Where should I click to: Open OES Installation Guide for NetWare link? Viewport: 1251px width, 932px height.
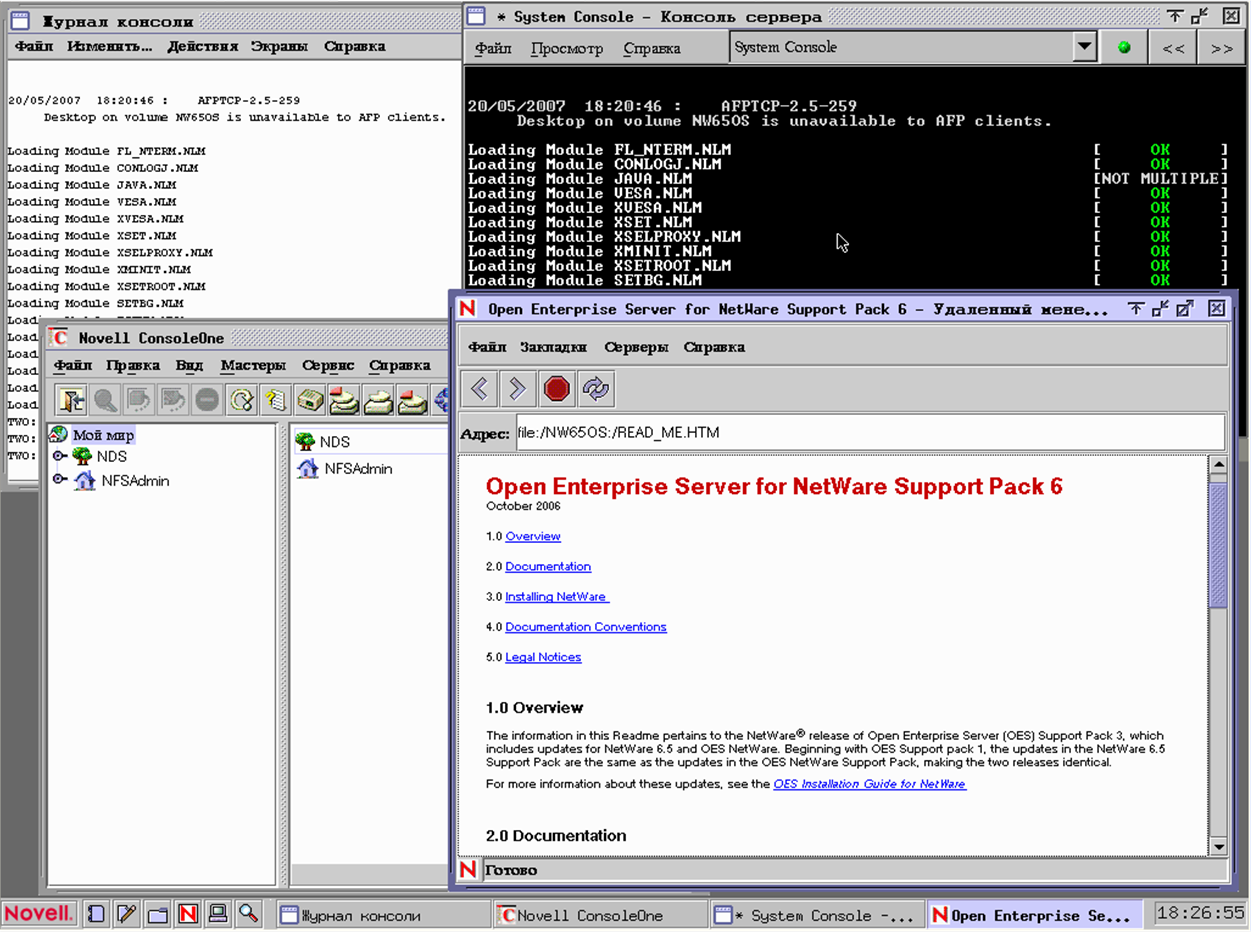click(x=870, y=784)
